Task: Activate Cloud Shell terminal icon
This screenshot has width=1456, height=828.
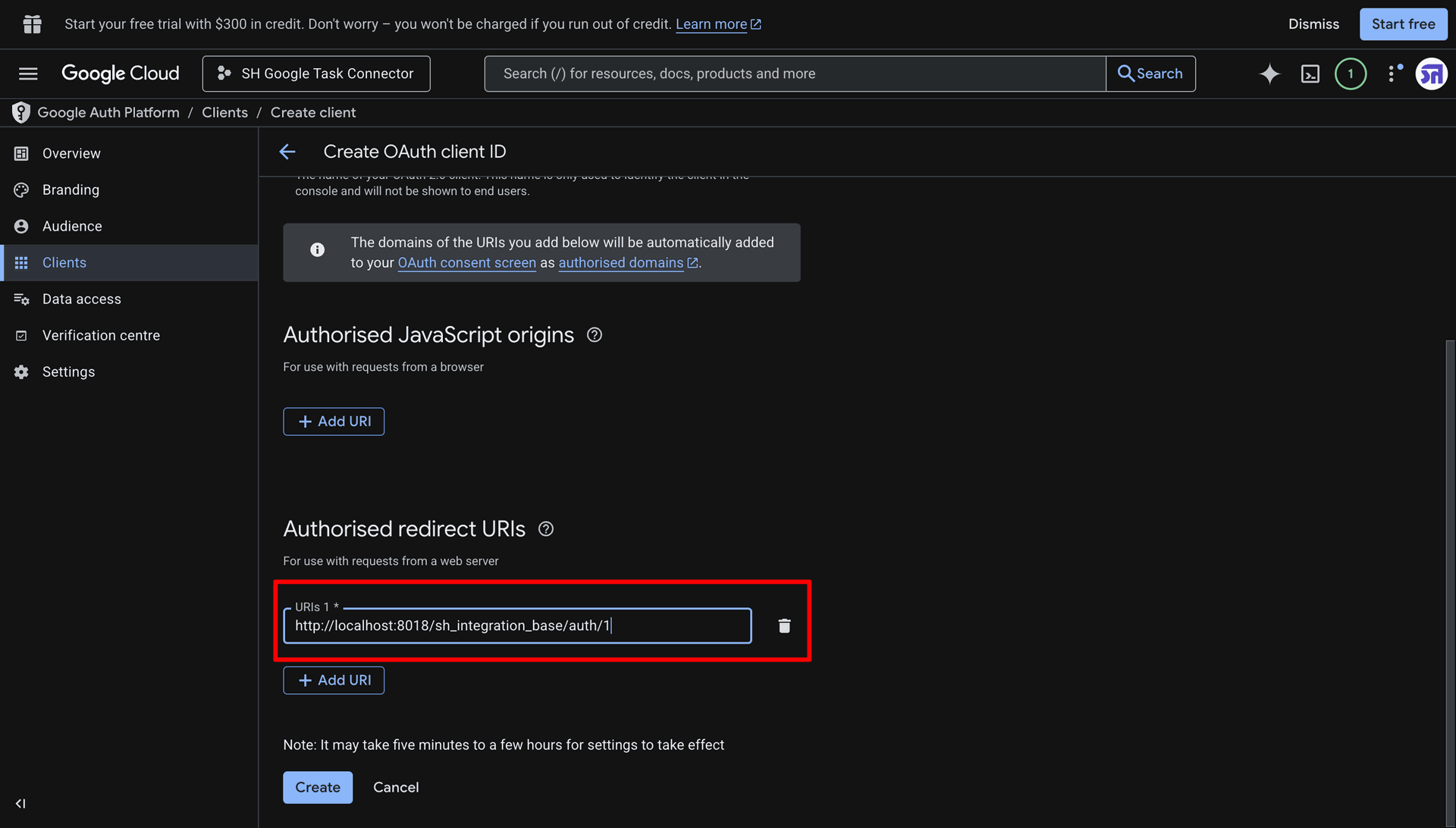Action: pos(1310,74)
